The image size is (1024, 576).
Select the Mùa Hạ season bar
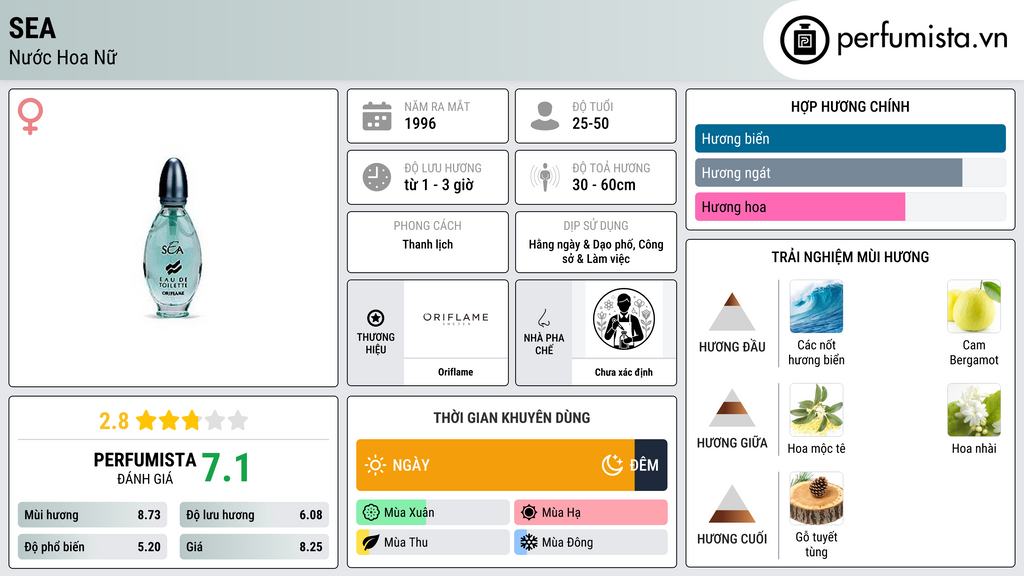(x=591, y=513)
